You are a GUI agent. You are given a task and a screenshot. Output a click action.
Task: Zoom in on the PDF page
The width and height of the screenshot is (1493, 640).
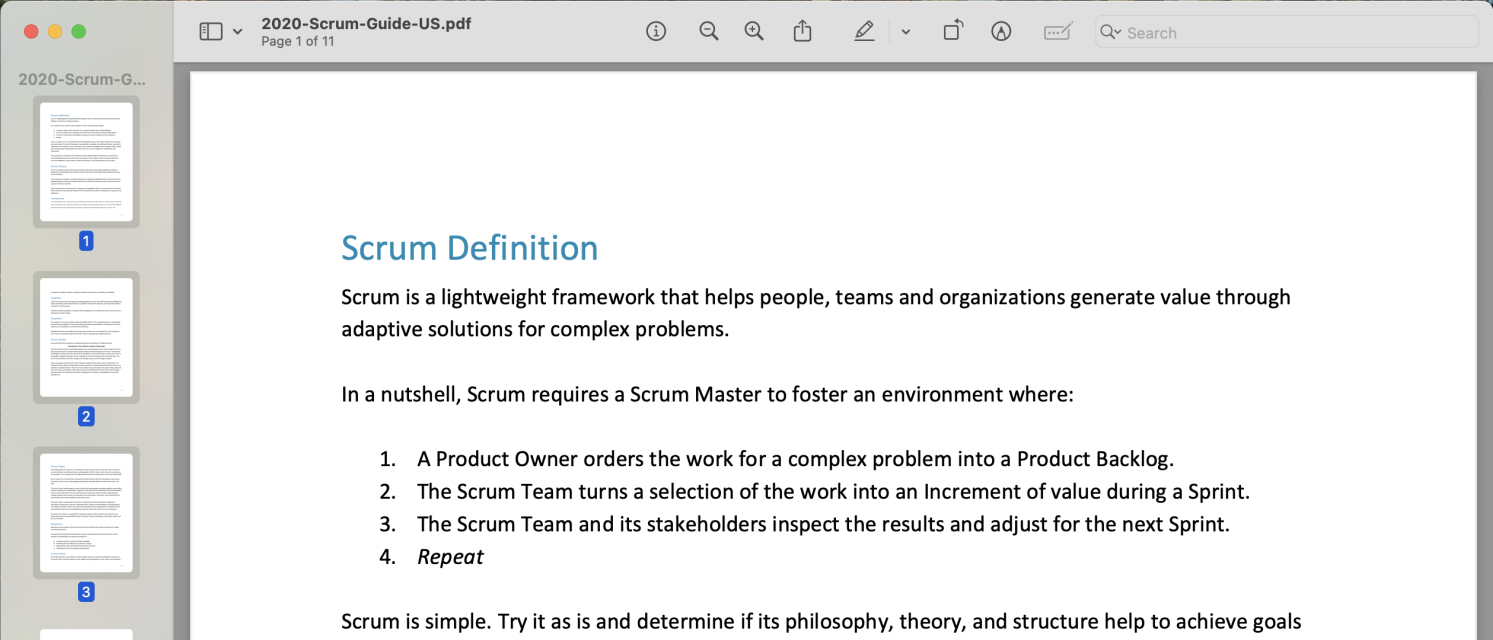coord(754,31)
